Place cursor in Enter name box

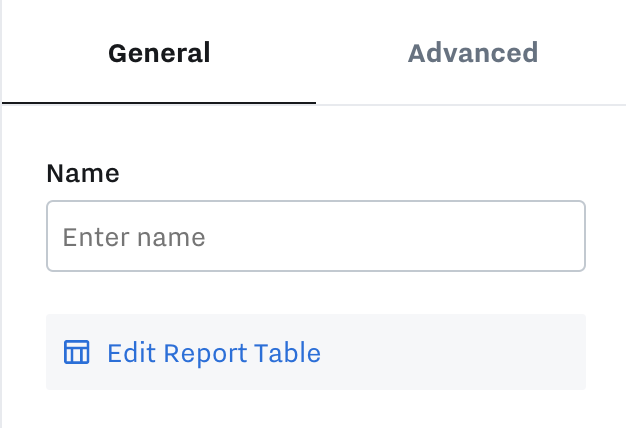pyautogui.click(x=316, y=236)
